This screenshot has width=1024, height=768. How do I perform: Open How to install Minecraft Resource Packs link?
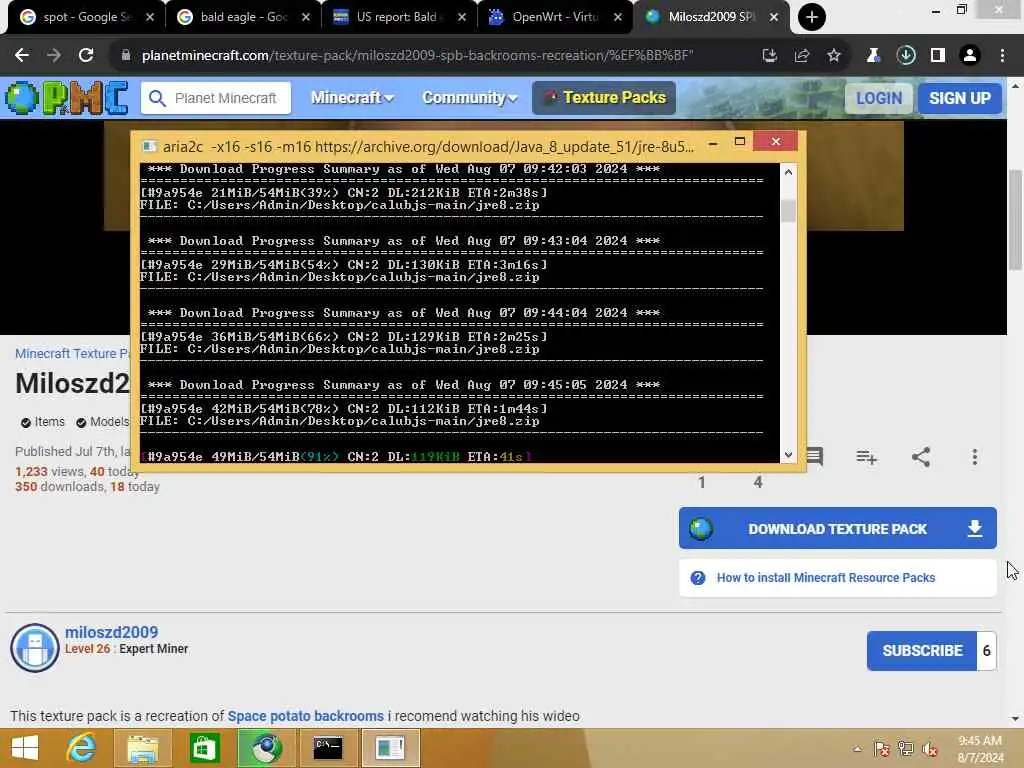(x=825, y=578)
